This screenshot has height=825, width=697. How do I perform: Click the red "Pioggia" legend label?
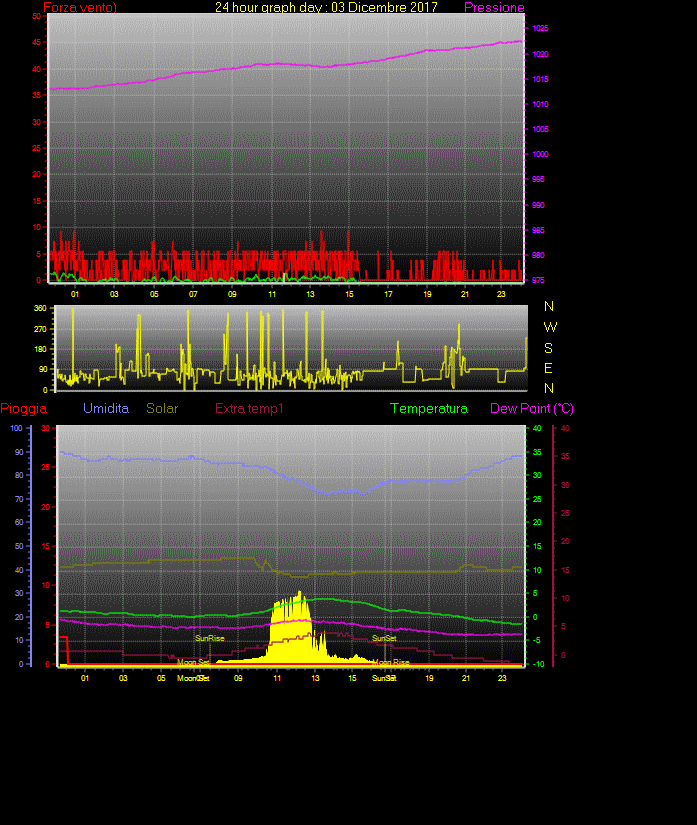click(24, 409)
